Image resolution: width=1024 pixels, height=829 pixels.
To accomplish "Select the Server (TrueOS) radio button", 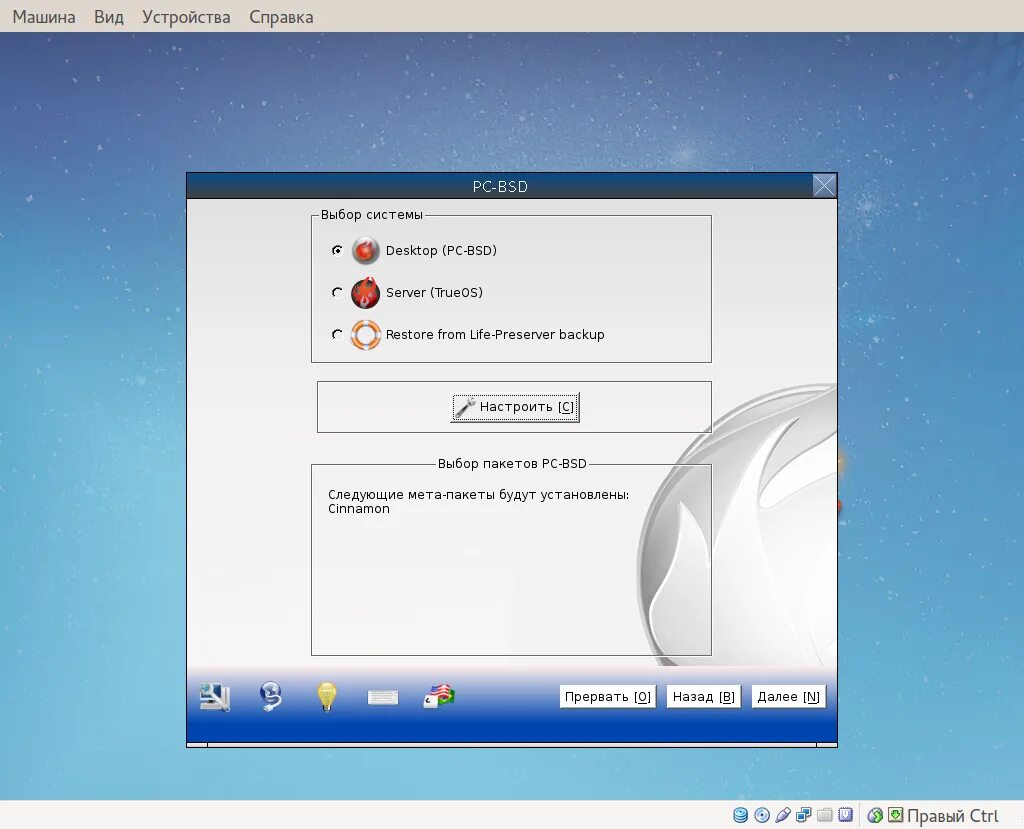I will pos(337,293).
